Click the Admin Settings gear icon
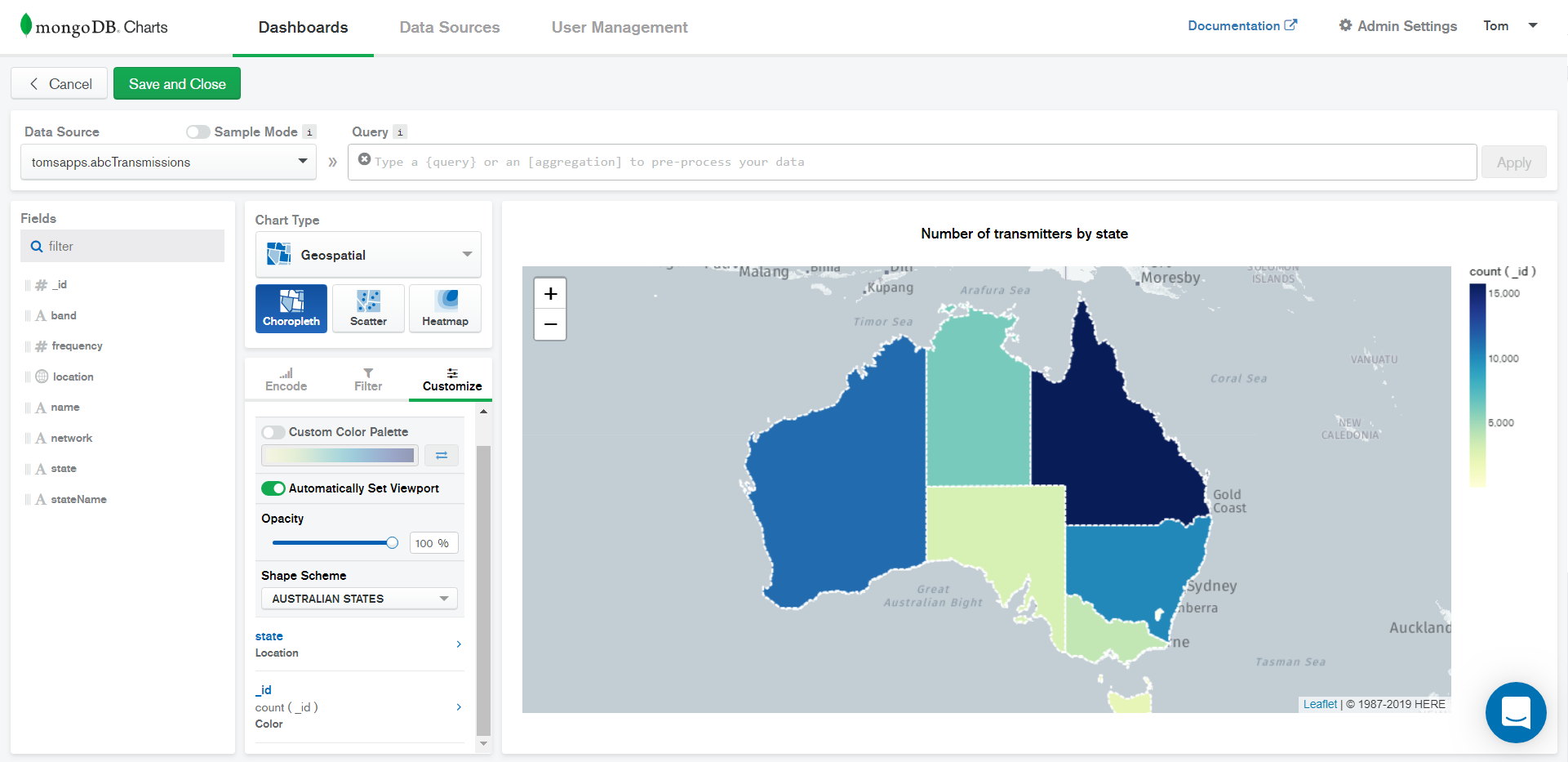 tap(1345, 25)
